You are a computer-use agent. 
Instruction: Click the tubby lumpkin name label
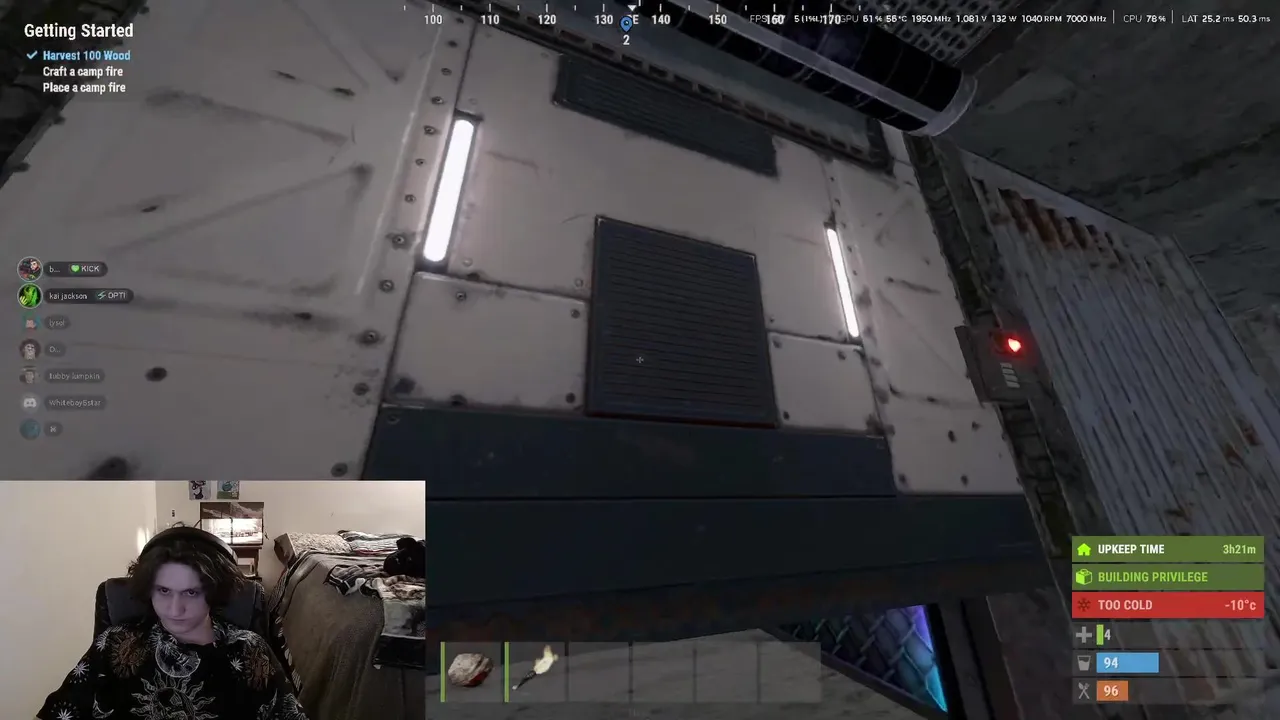(74, 376)
